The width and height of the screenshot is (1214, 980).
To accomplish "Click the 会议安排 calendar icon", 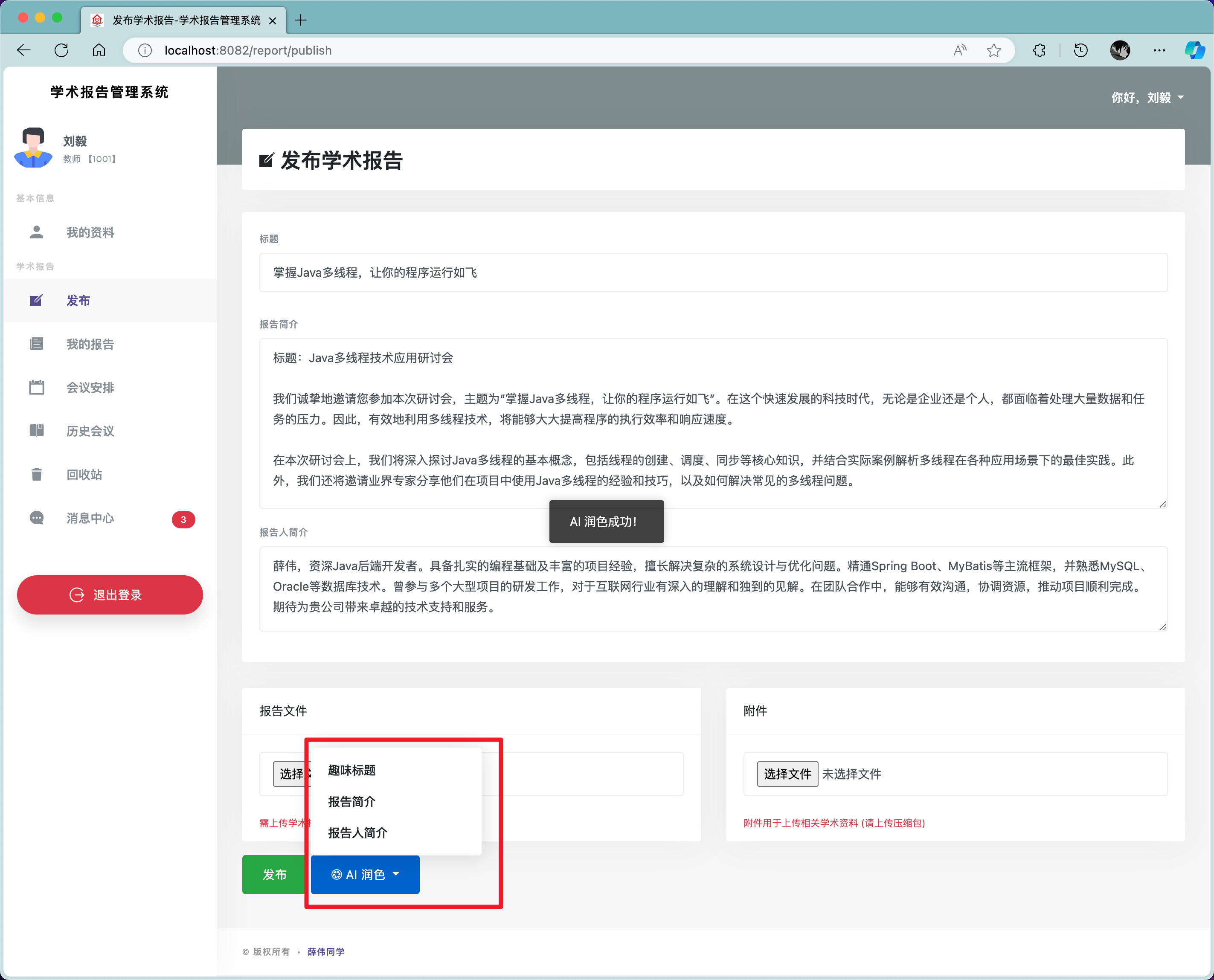I will tap(36, 387).
